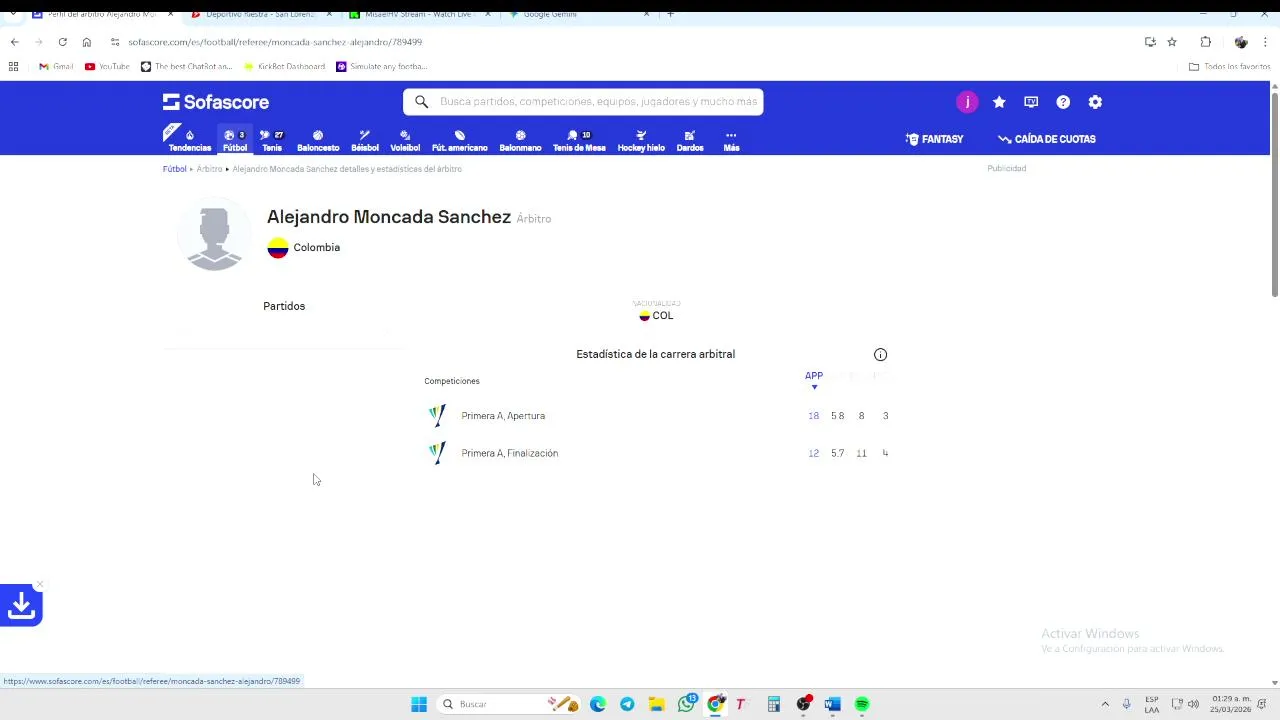The image size is (1280, 720).
Task: Click the browser home button
Action: [86, 42]
